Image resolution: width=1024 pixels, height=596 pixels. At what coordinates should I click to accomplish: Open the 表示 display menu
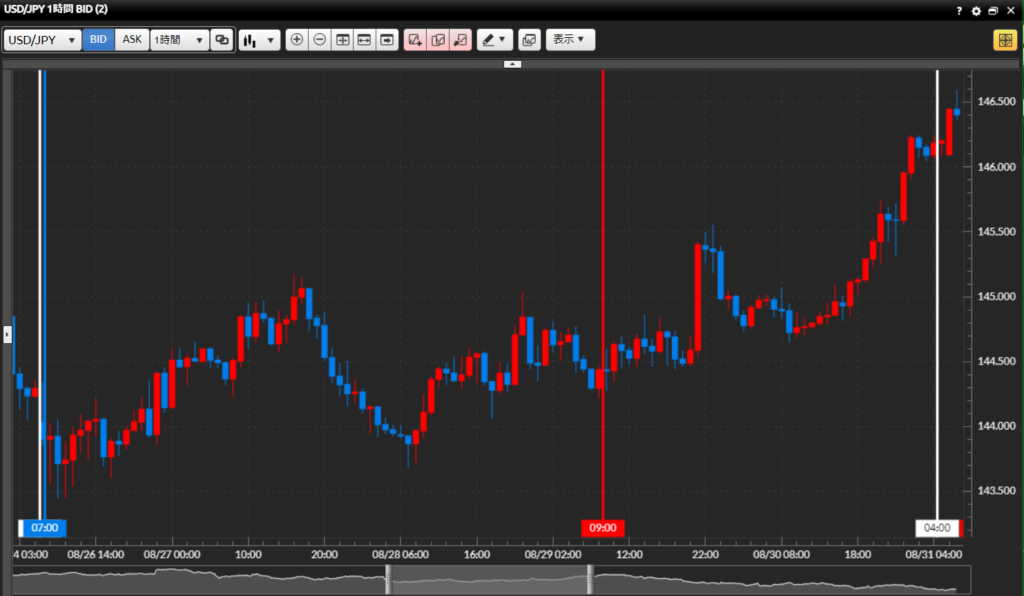coord(569,40)
